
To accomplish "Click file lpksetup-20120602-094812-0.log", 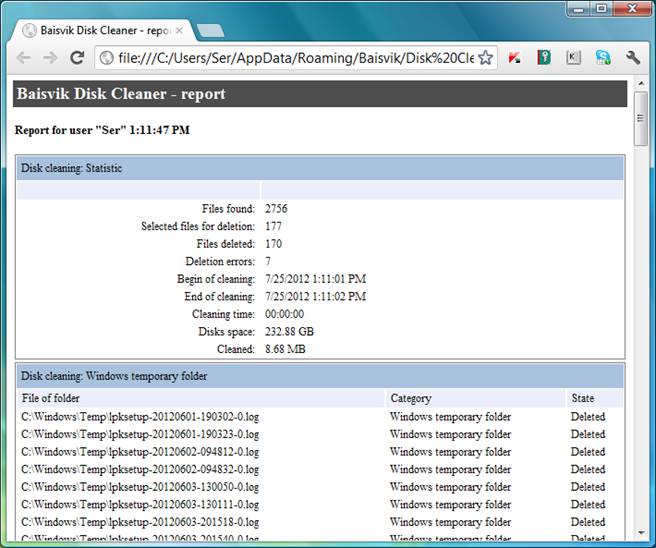I will (140, 452).
